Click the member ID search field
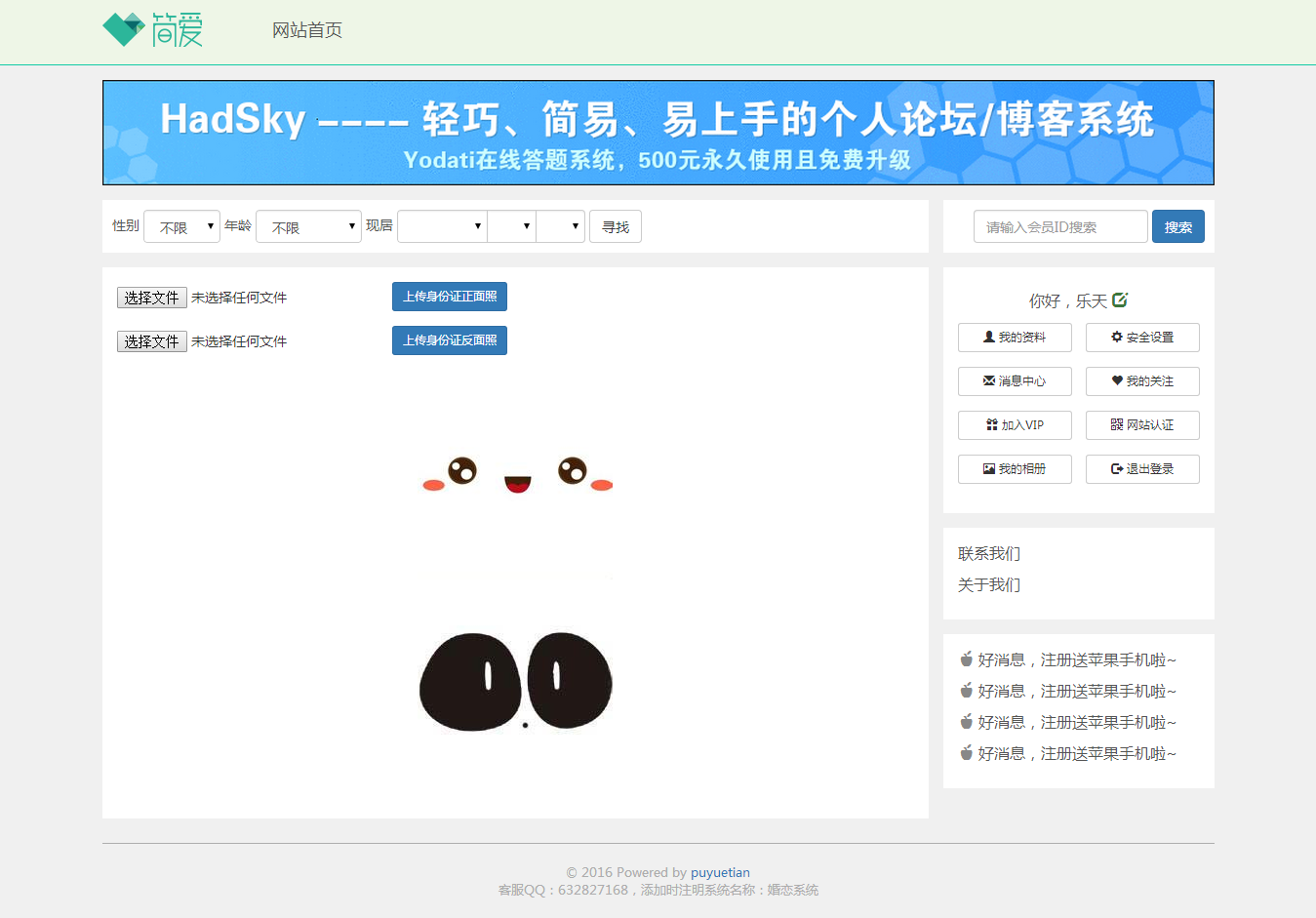 point(1060,226)
